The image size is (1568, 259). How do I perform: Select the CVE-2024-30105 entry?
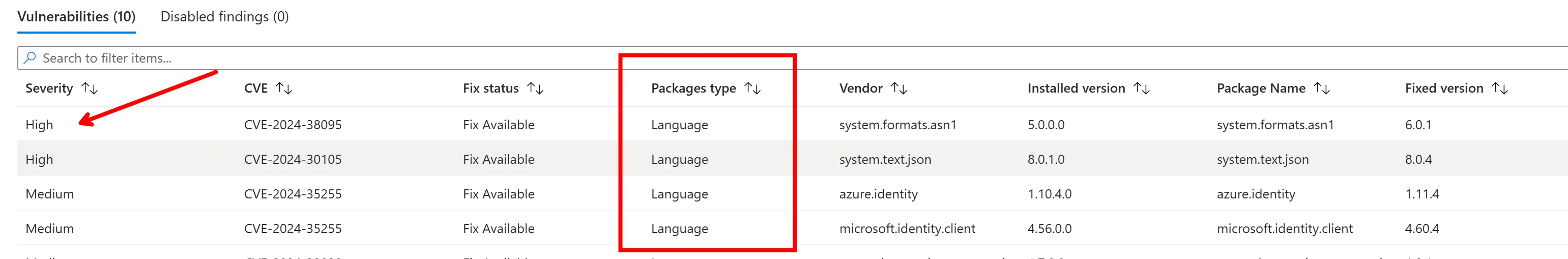coord(292,160)
